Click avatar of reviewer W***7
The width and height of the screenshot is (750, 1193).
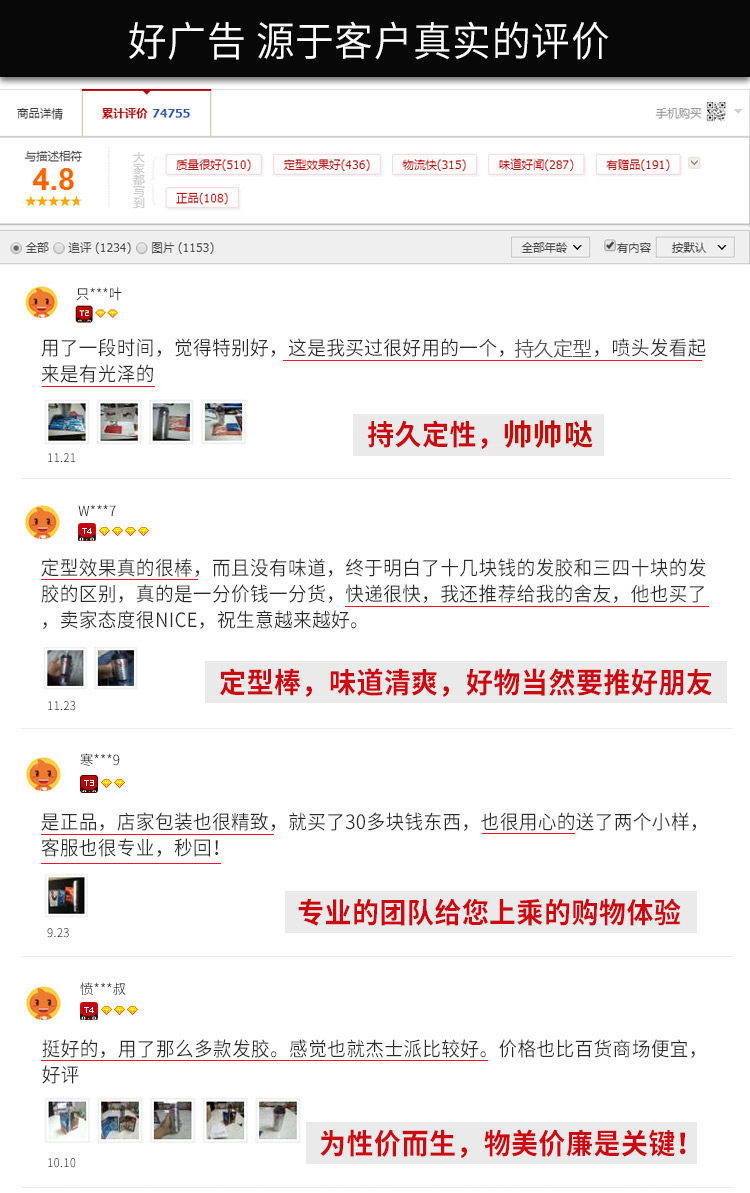pyautogui.click(x=42, y=522)
